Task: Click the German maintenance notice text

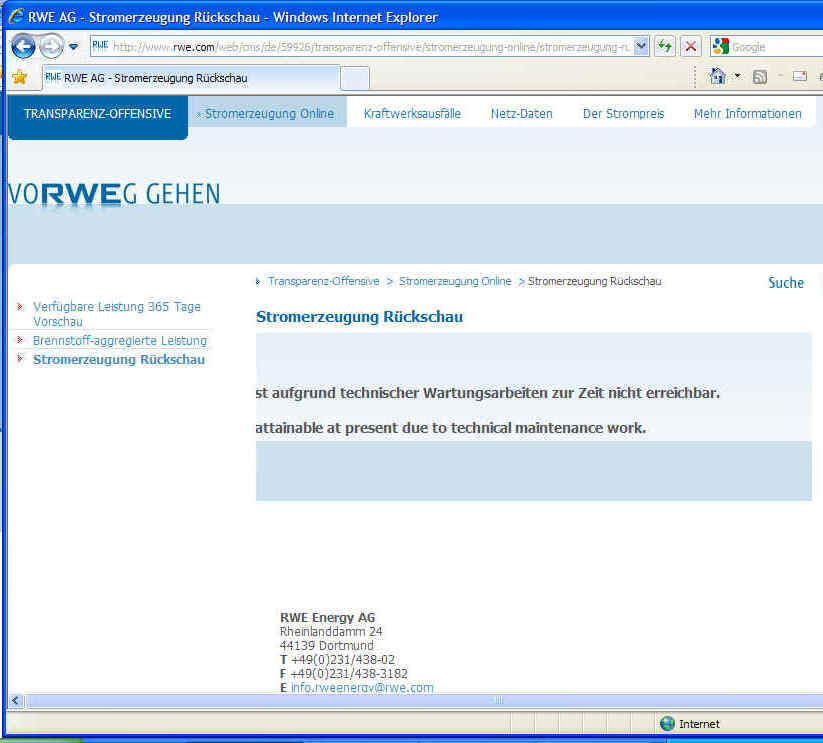Action: tap(488, 393)
